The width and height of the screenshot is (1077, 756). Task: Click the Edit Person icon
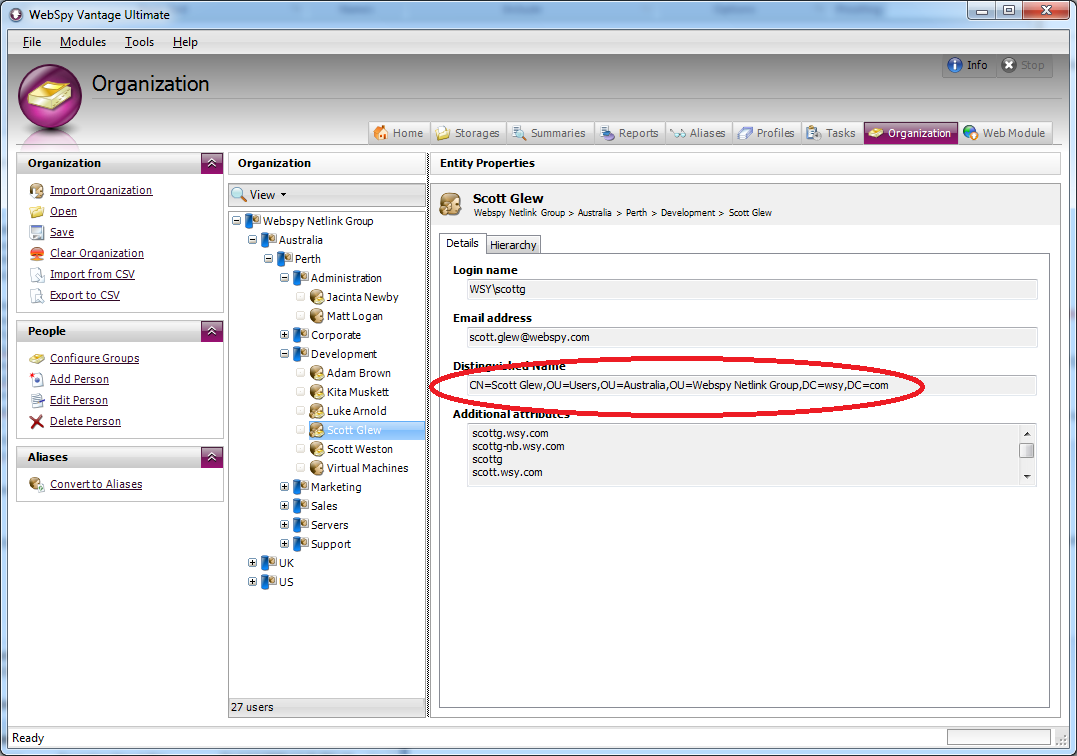tap(36, 400)
